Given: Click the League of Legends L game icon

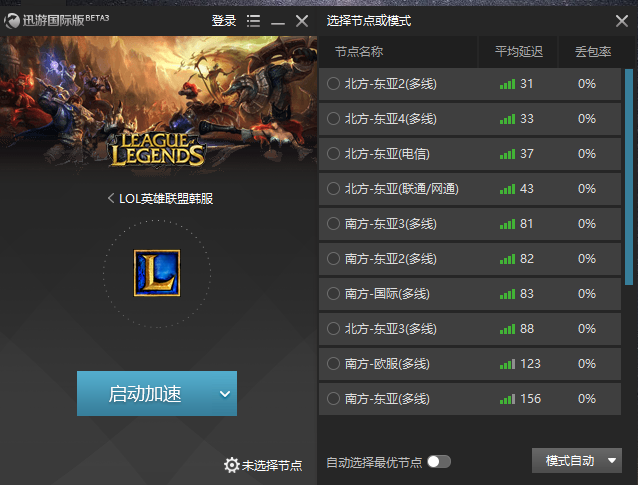Looking at the screenshot, I should pyautogui.click(x=157, y=273).
